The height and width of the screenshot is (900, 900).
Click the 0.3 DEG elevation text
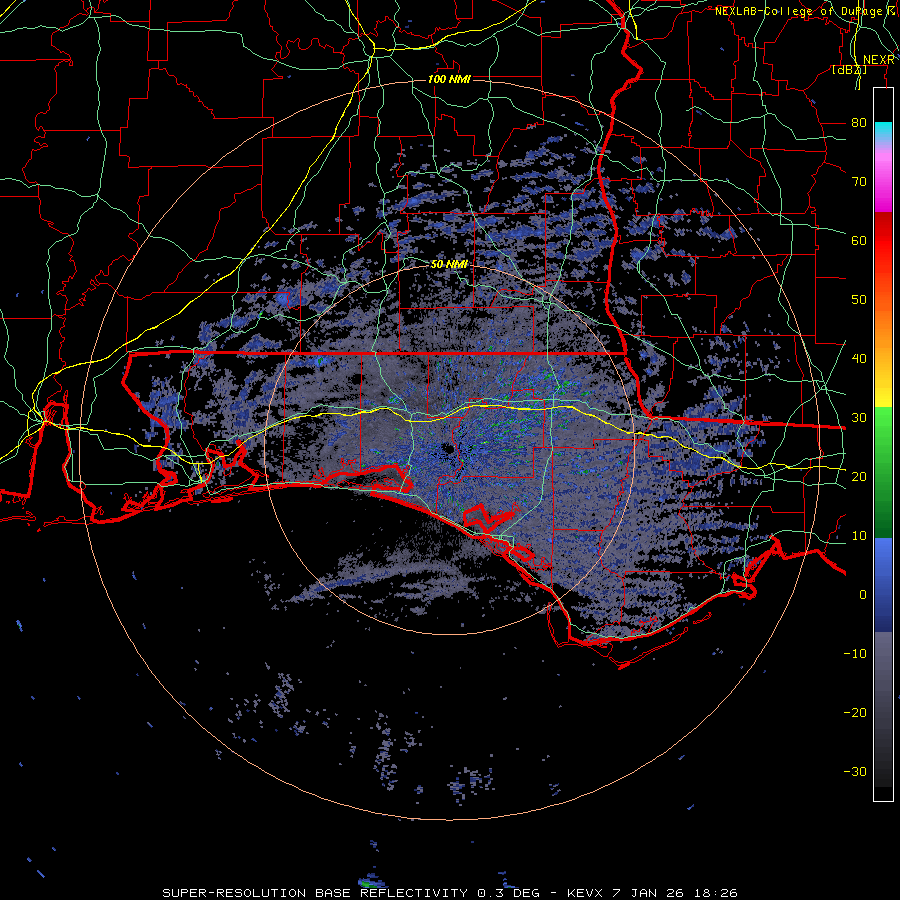tap(509, 893)
